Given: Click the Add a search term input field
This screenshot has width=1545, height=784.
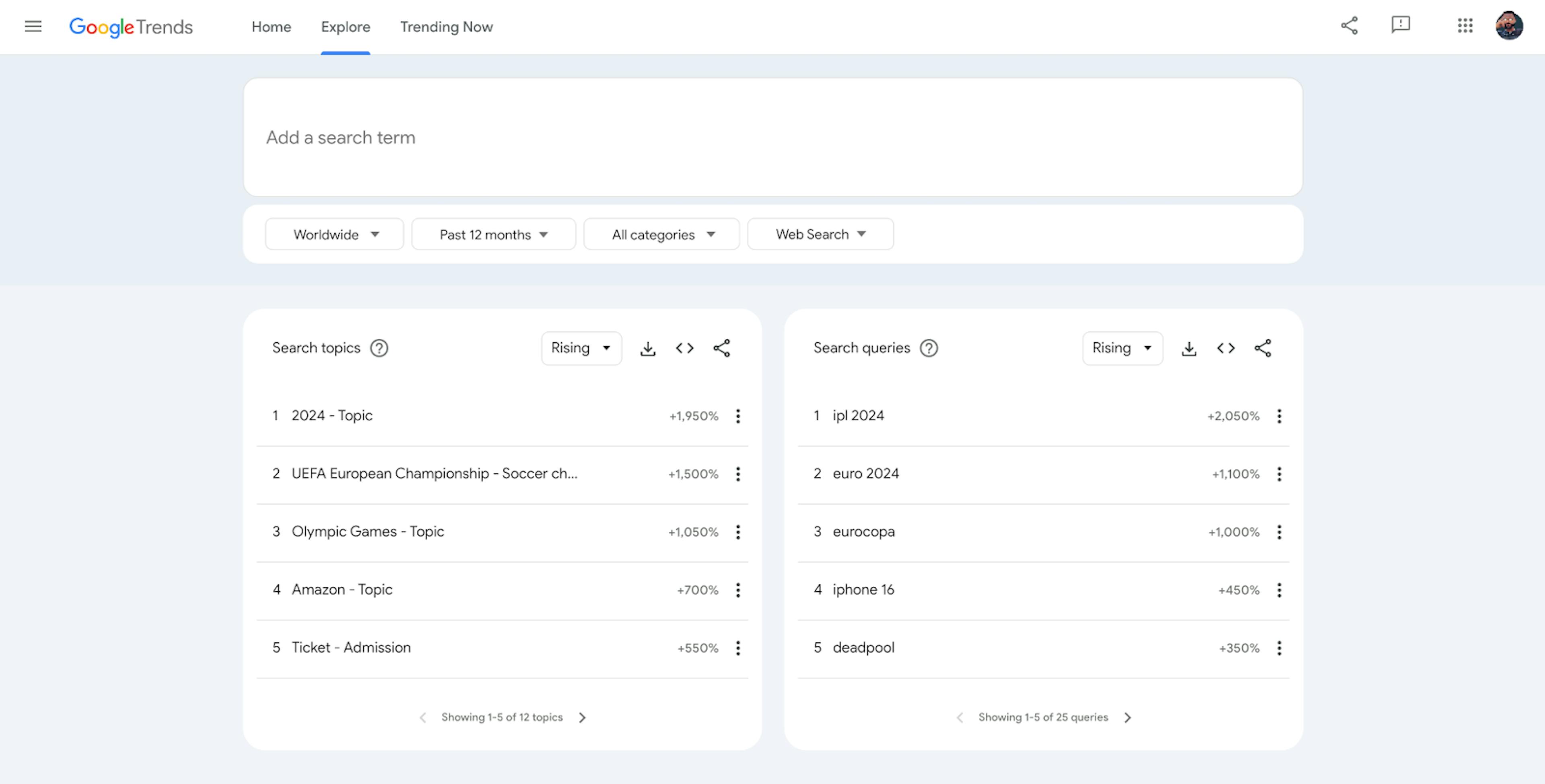Looking at the screenshot, I should 773,137.
